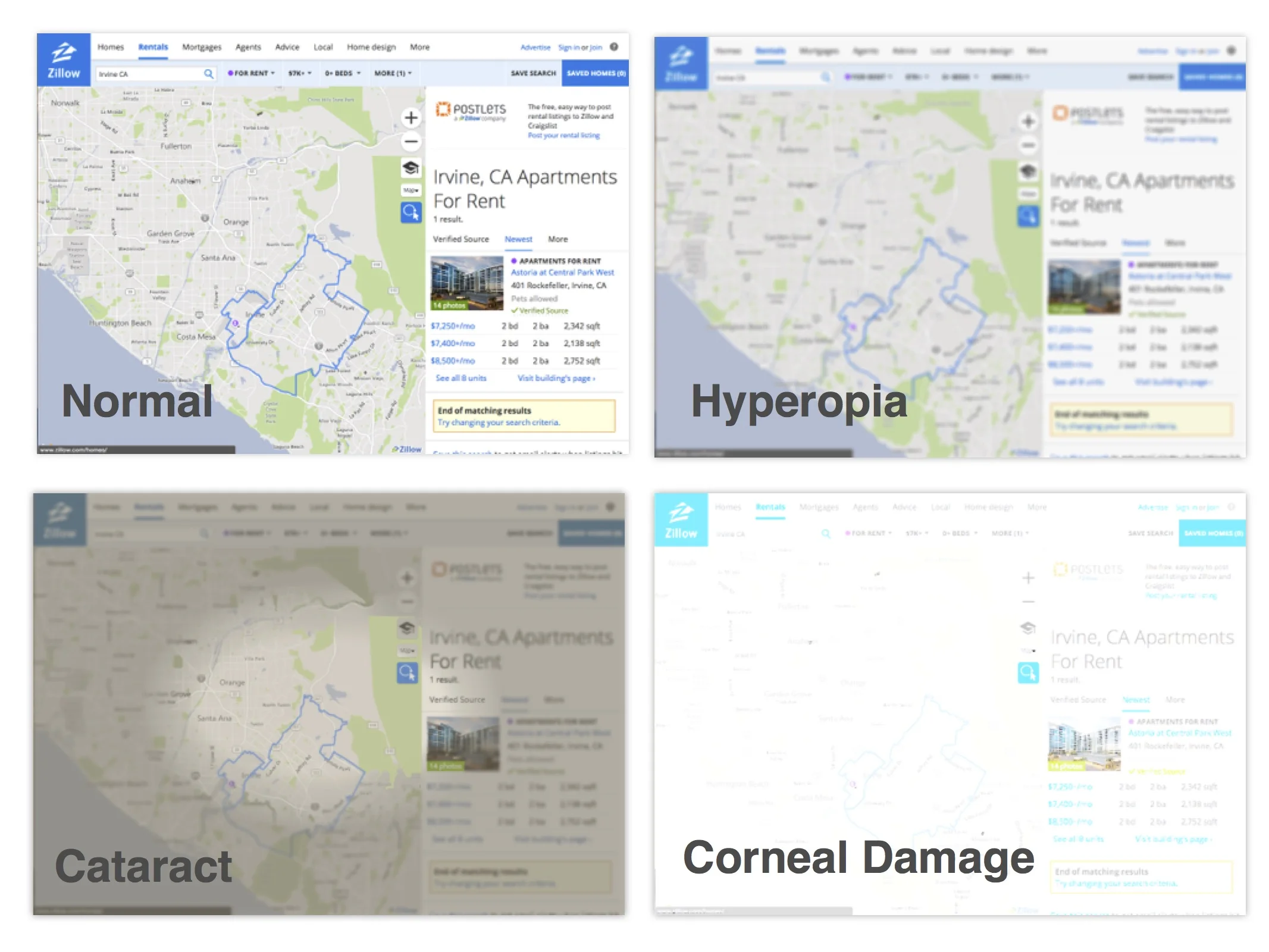Image resolution: width=1269 pixels, height=952 pixels.
Task: Click the Postlets logo in Normal panel
Action: [x=471, y=111]
